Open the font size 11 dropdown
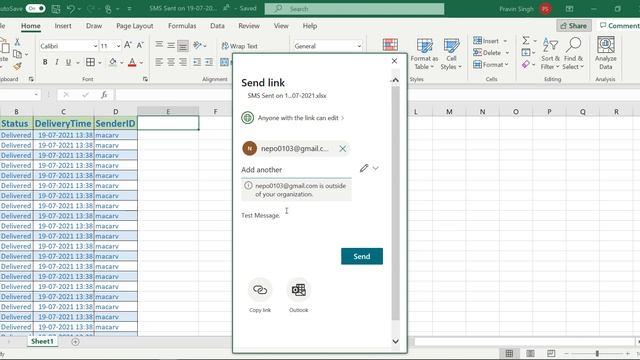640x360 pixels. (118, 46)
